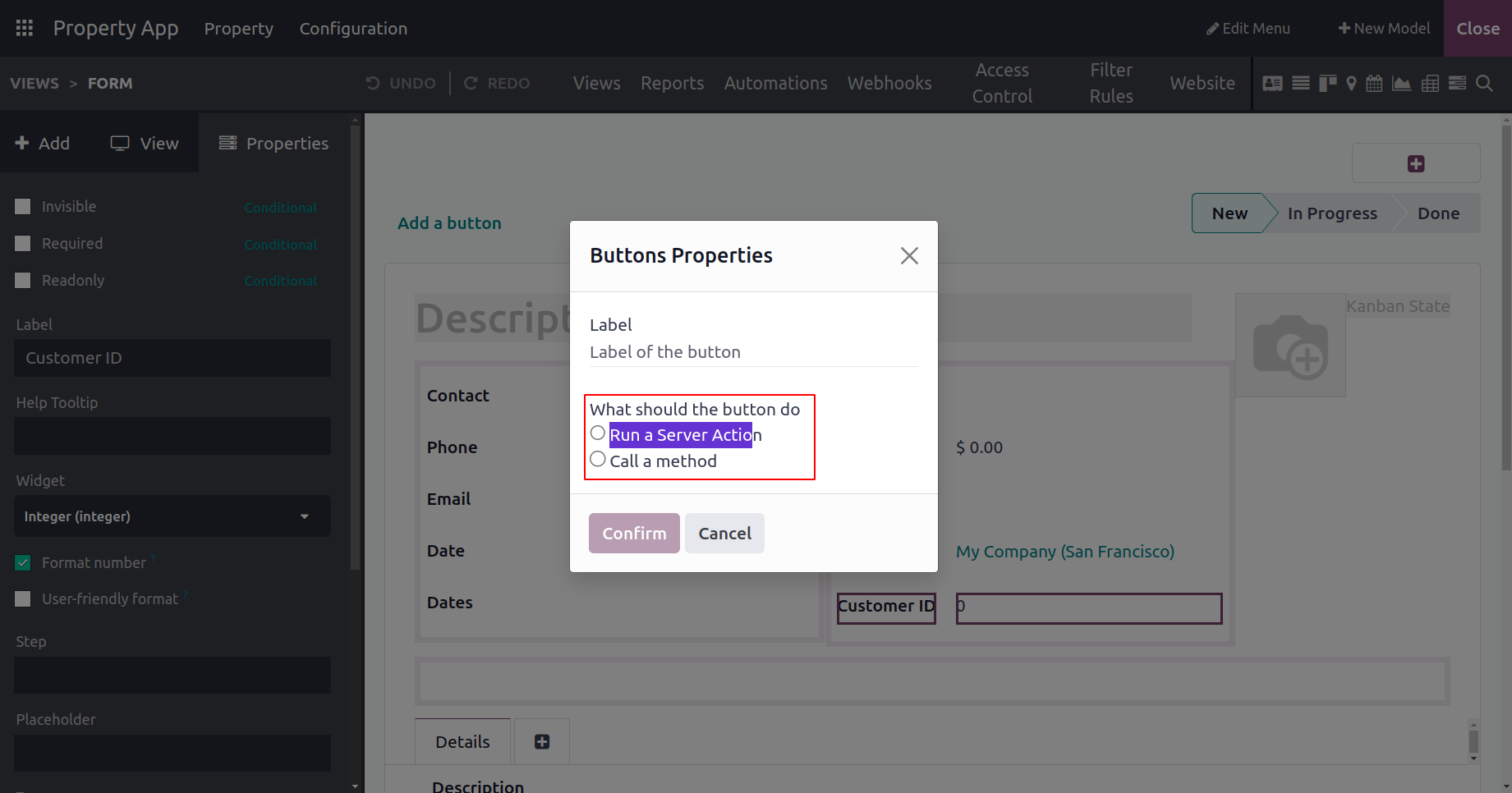Click Cancel in the dialog
This screenshot has height=793, width=1512.
(724, 533)
